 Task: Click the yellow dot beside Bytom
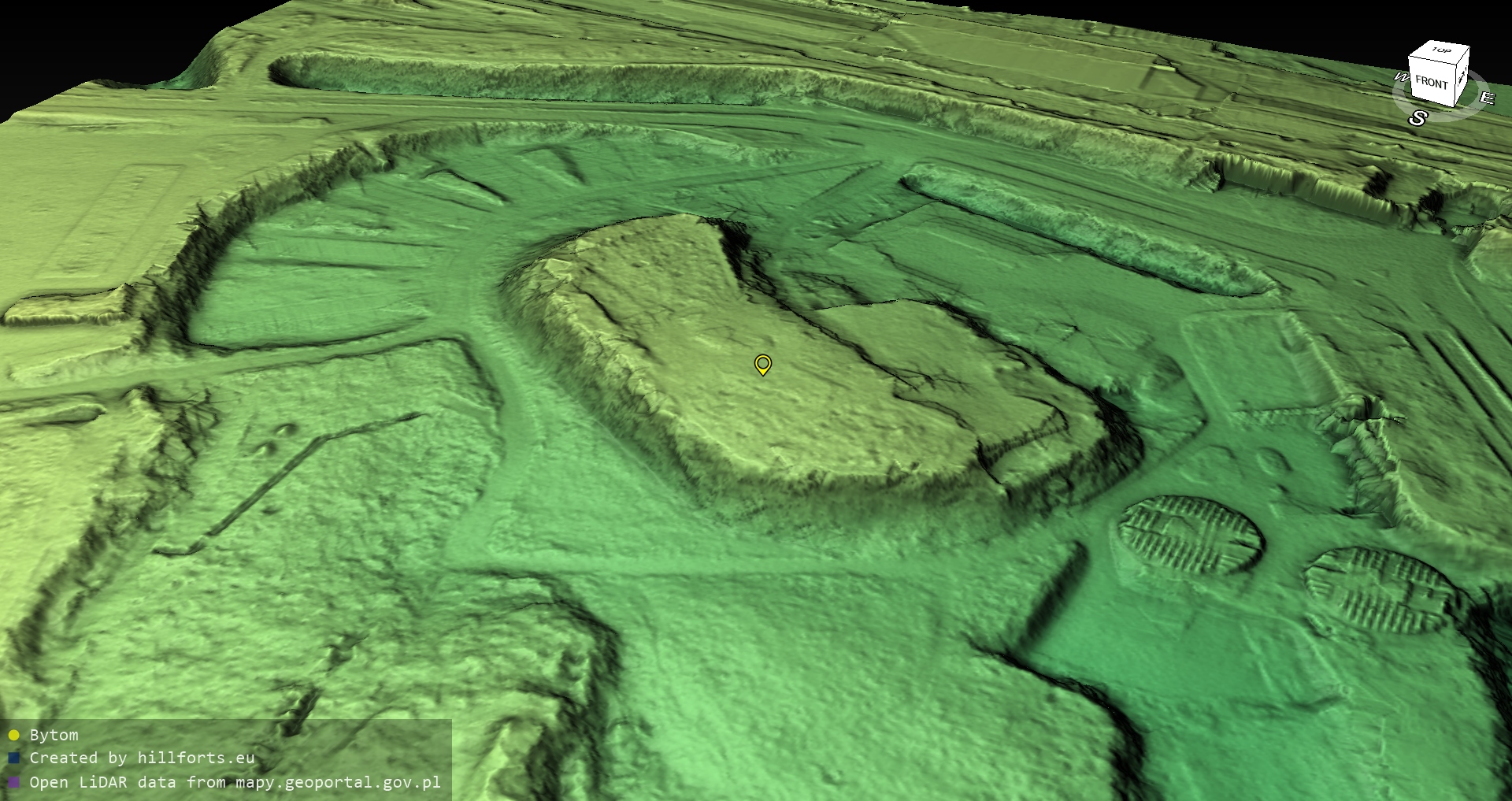pyautogui.click(x=13, y=736)
